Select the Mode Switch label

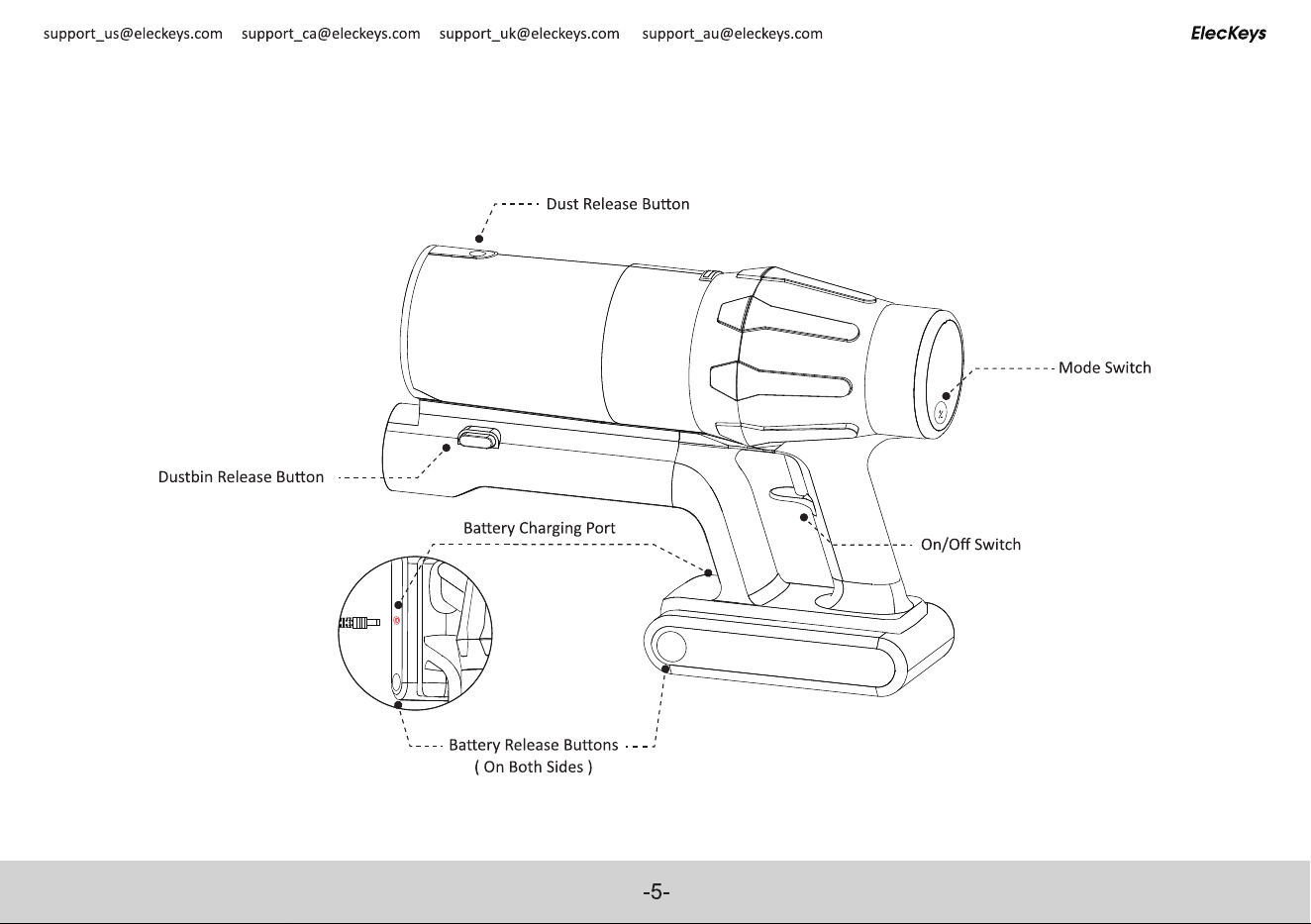[x=1105, y=367]
